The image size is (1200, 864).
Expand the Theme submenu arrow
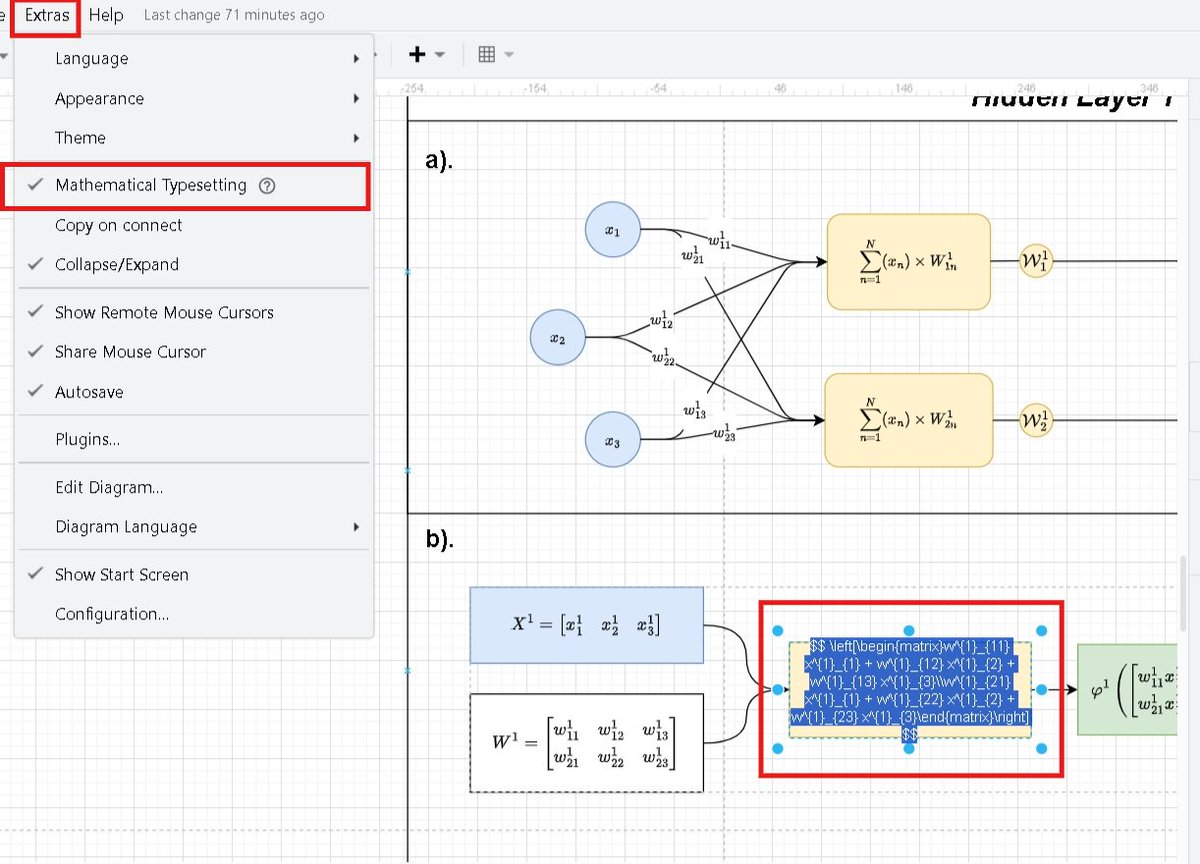[356, 138]
